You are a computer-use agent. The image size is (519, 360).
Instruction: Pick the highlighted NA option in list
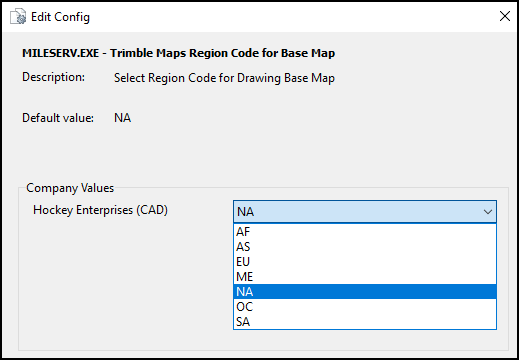[365, 292]
